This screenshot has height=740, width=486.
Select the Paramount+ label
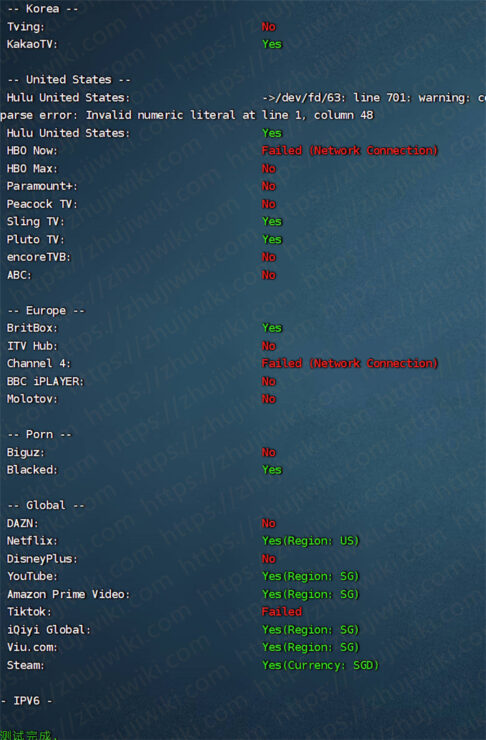[42, 186]
